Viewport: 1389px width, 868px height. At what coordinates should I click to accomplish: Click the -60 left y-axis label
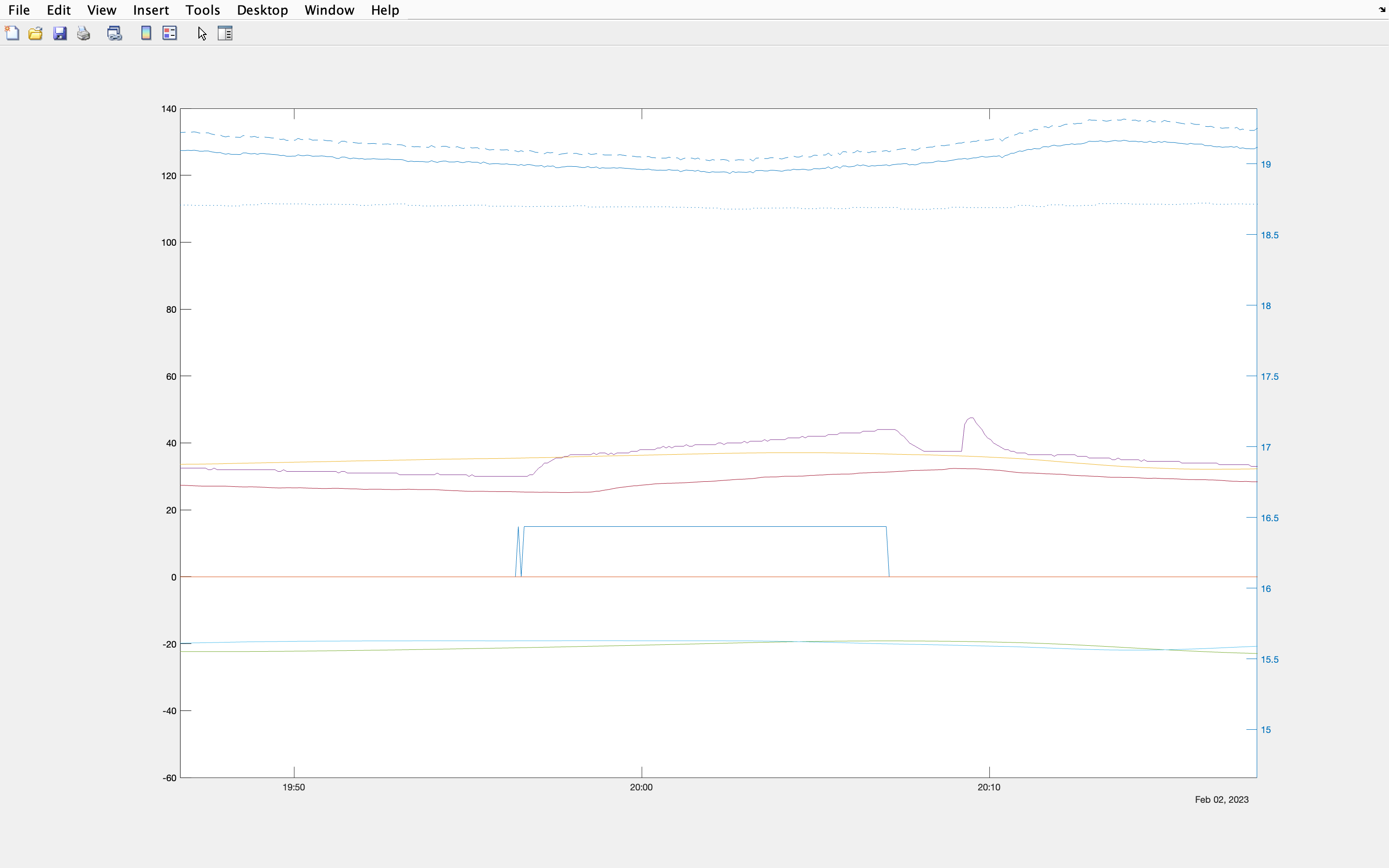point(169,778)
